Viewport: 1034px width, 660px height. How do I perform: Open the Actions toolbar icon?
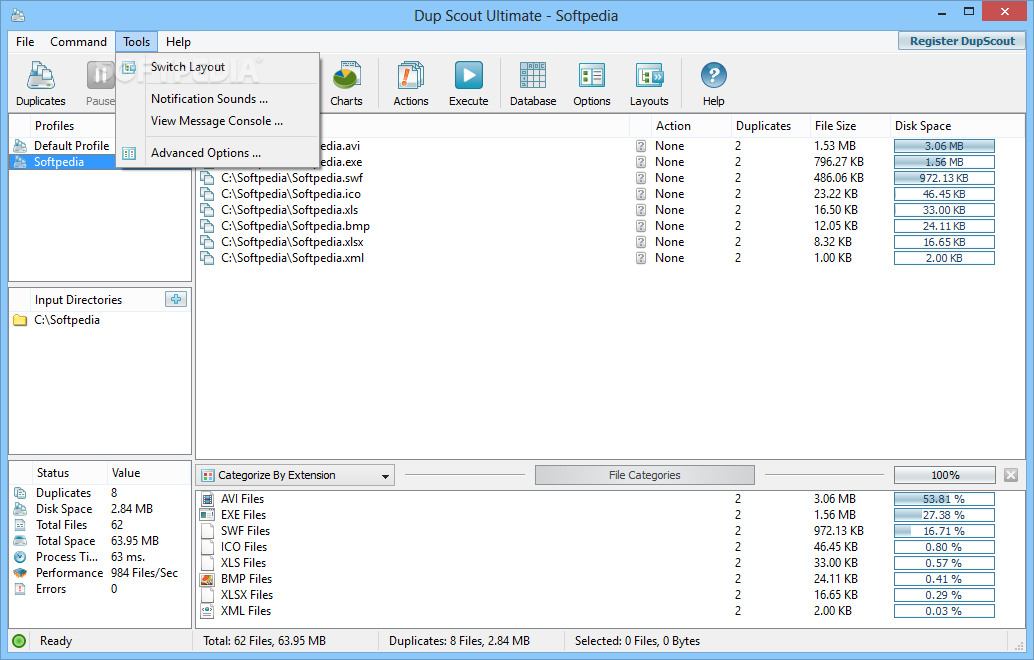(411, 76)
